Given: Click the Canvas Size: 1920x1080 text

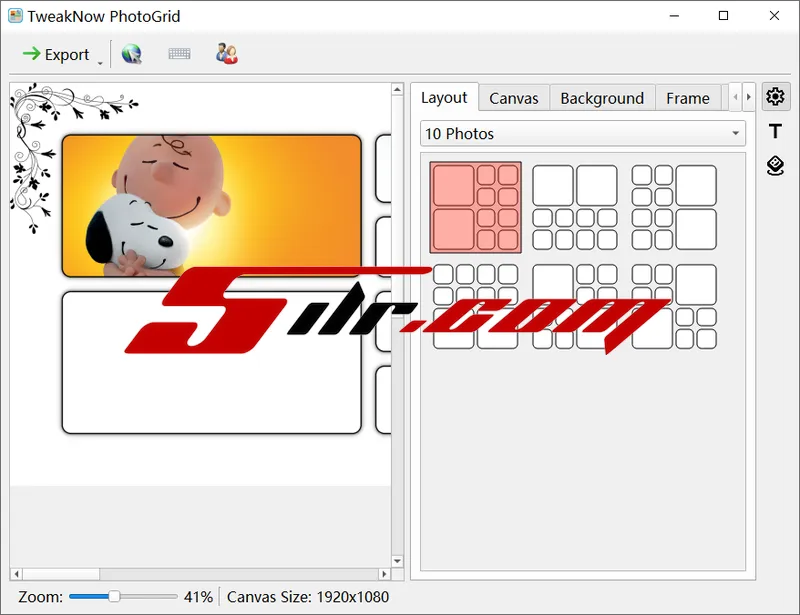Looking at the screenshot, I should click(x=308, y=597).
